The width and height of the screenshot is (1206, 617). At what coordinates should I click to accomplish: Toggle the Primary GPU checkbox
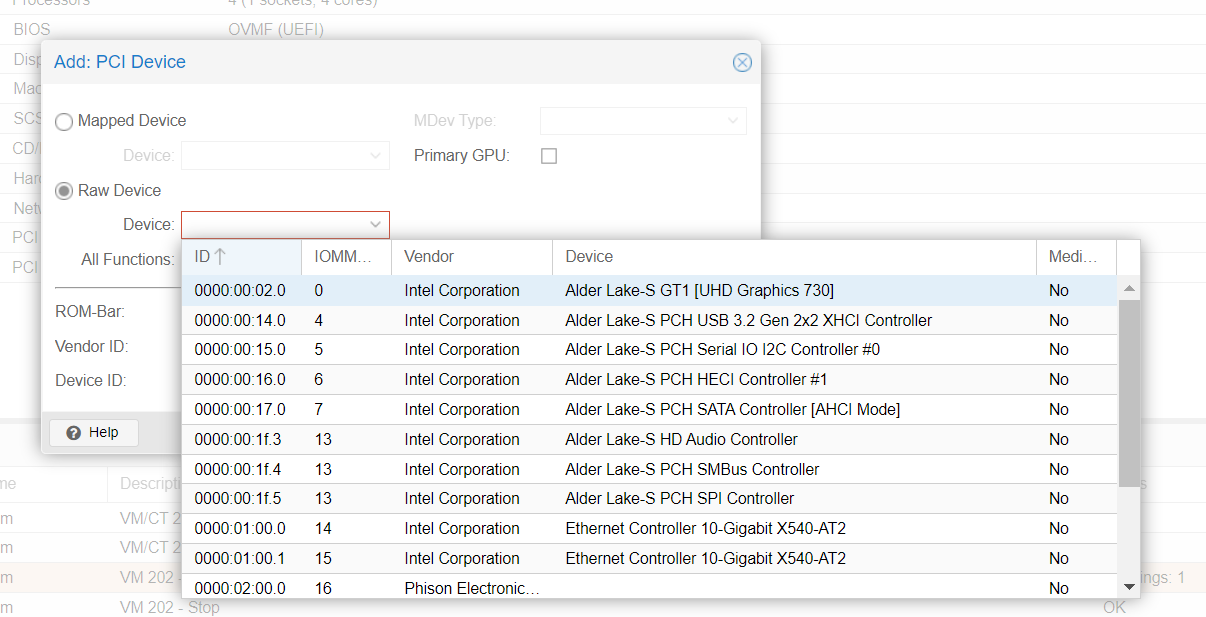click(x=548, y=156)
